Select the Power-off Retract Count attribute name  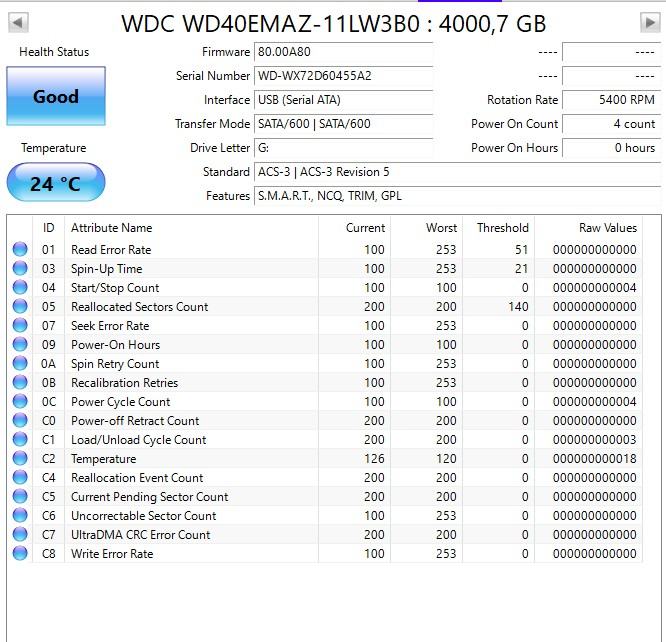tap(135, 421)
